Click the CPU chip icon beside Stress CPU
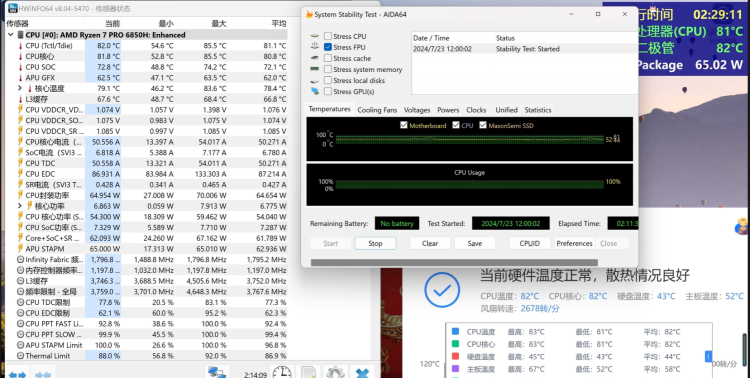Viewport: 750px width, 378px height. coord(315,36)
